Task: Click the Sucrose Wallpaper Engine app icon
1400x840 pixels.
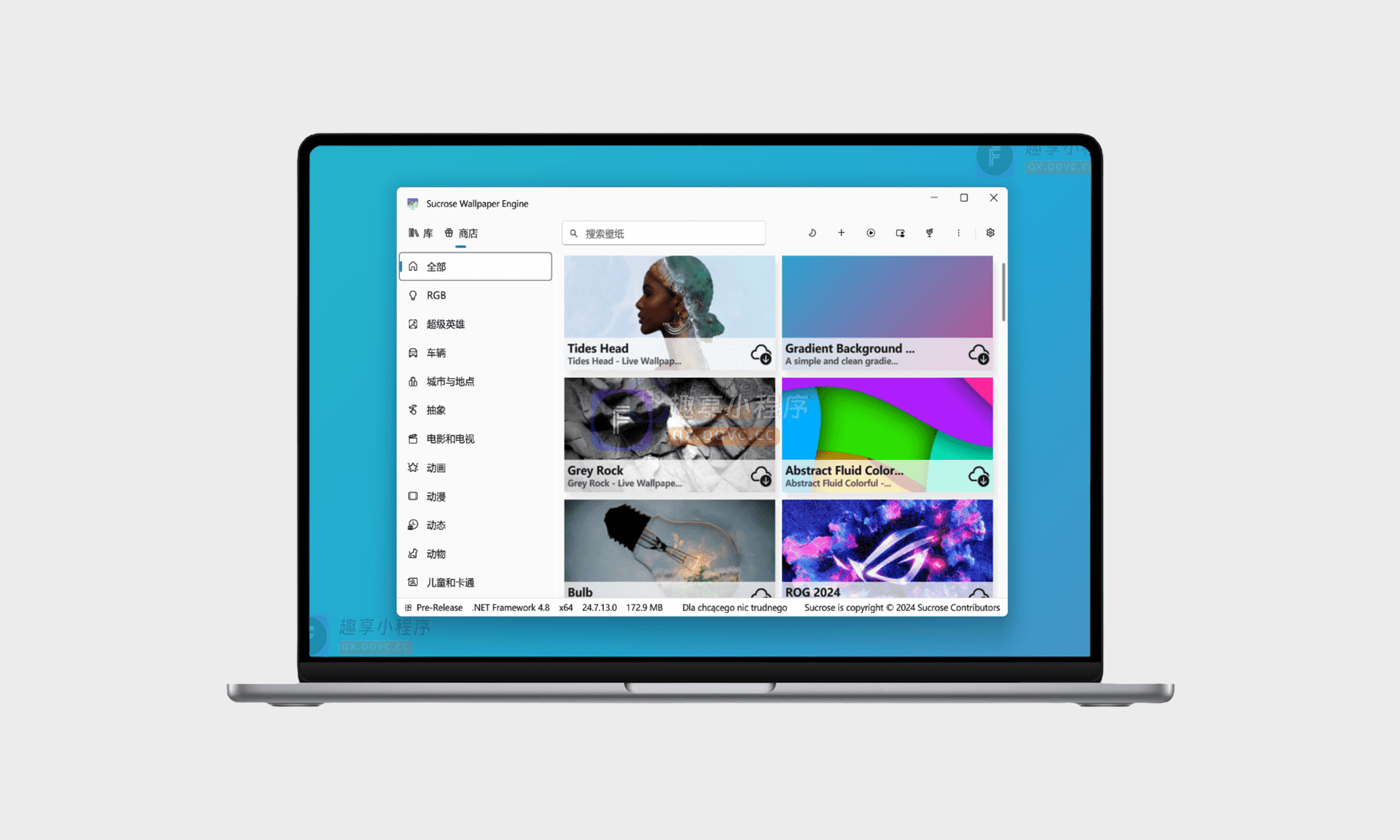Action: [414, 202]
